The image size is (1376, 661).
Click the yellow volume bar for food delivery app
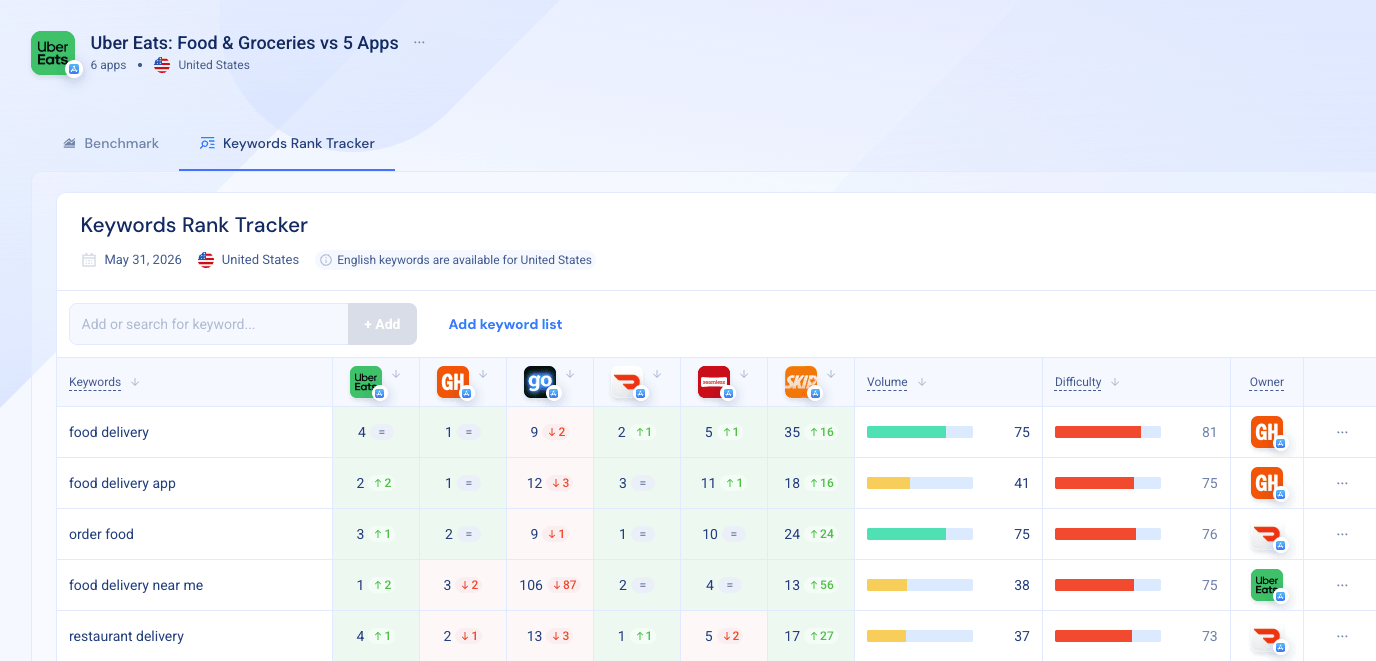tap(920, 483)
